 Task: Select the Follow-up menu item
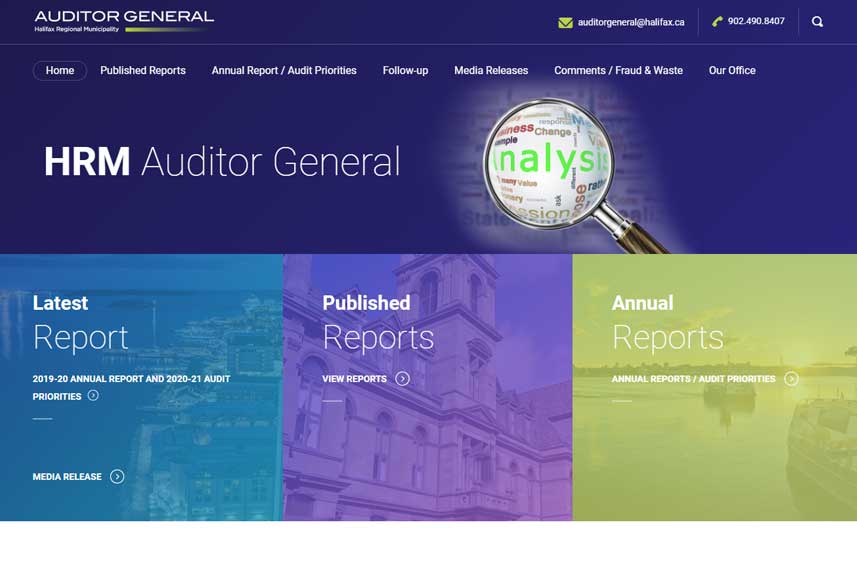click(x=406, y=70)
